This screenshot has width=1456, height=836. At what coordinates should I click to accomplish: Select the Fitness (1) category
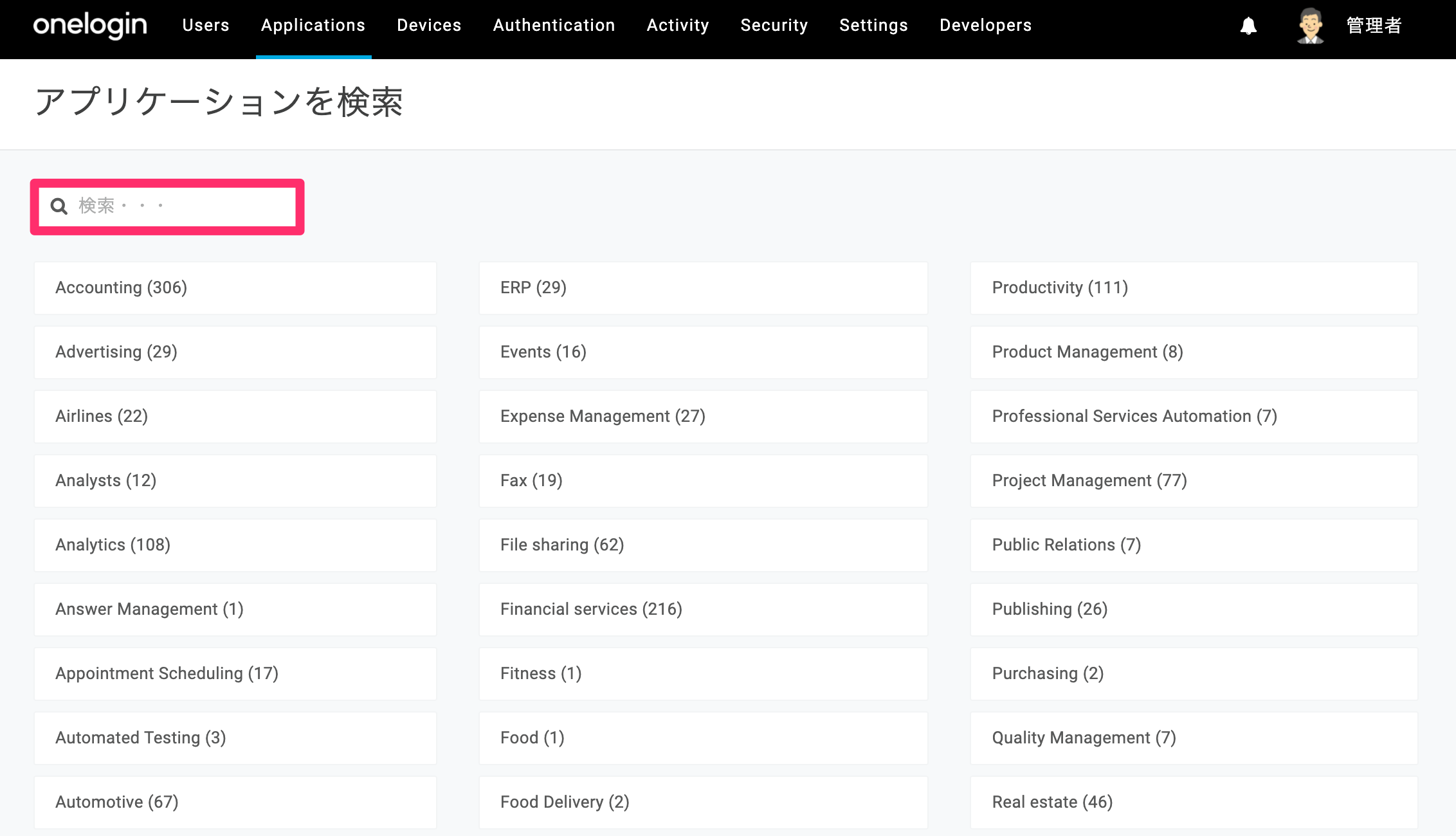pos(704,673)
